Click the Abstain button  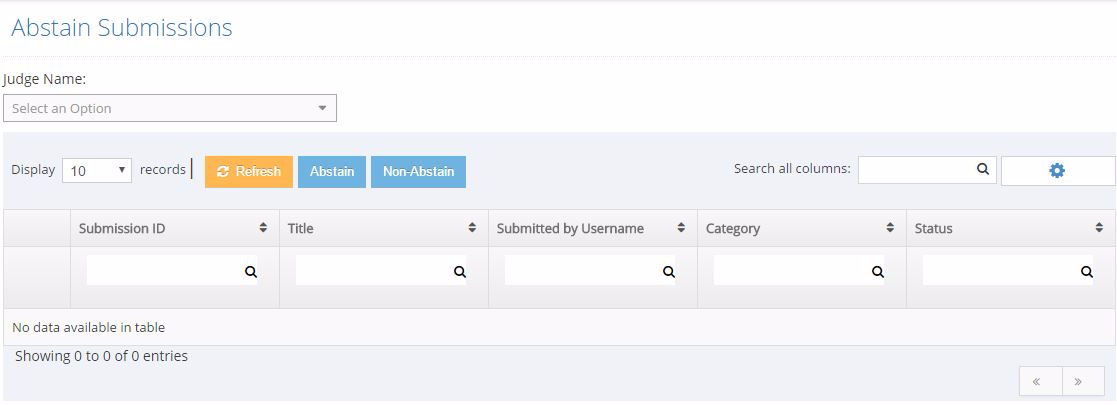coord(332,171)
